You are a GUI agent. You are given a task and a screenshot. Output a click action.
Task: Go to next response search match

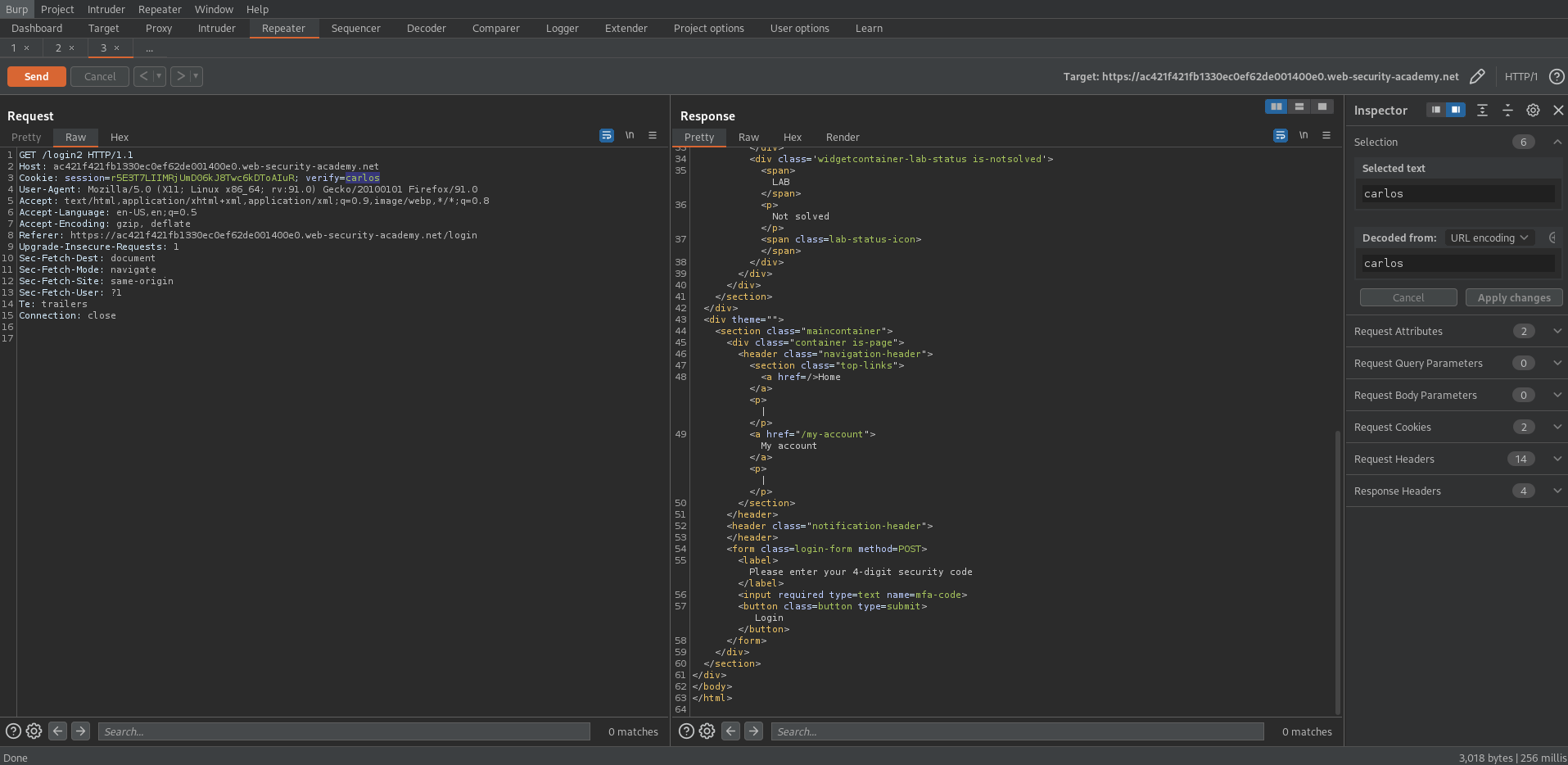[754, 731]
